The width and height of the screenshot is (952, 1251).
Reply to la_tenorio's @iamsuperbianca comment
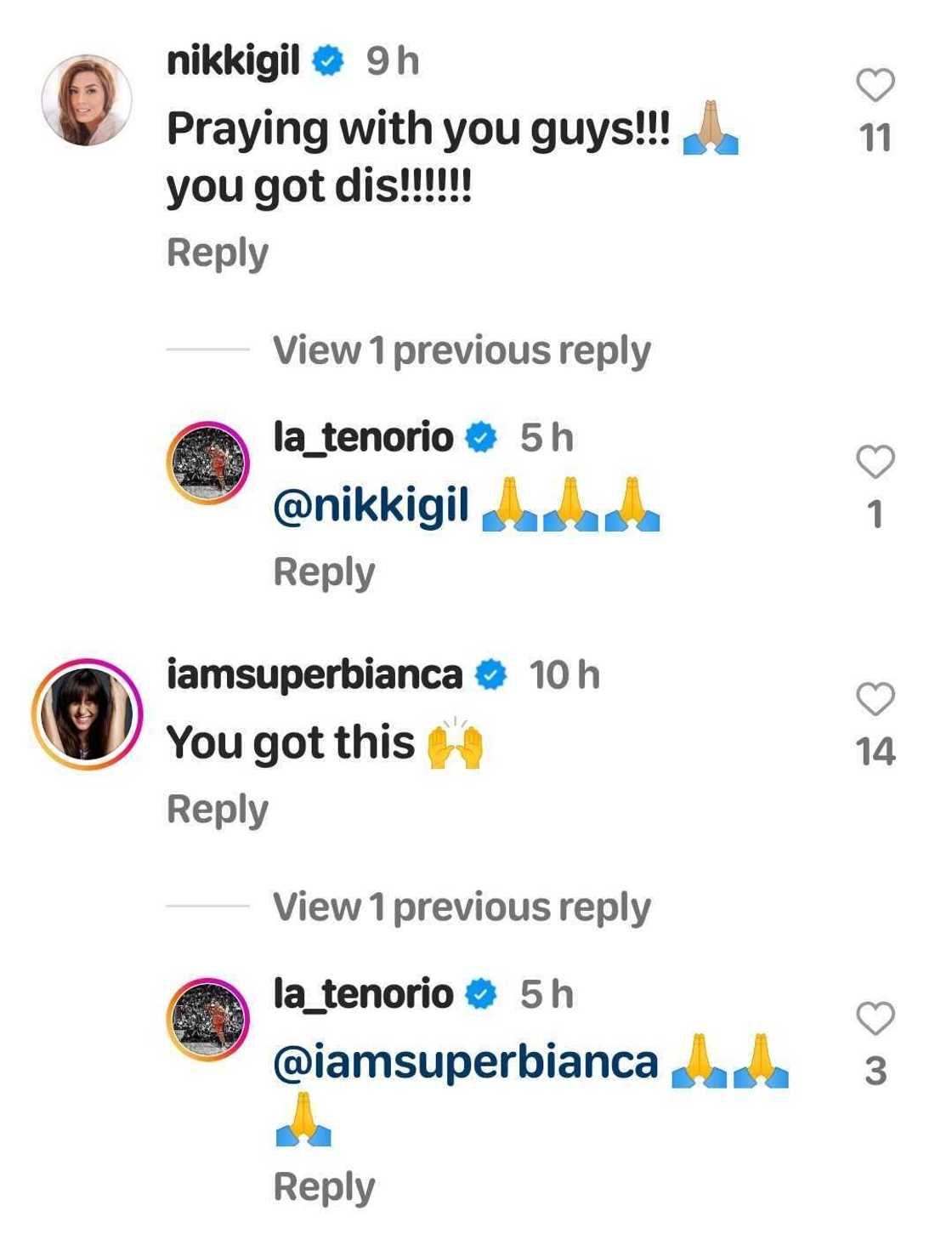[x=324, y=1186]
